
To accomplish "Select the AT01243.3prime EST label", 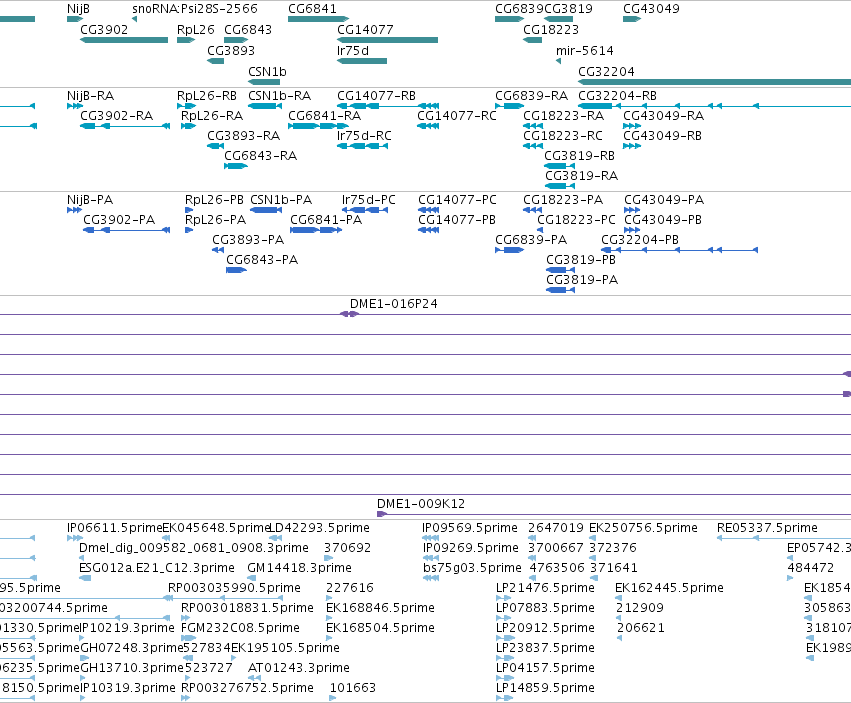I will click(x=299, y=668).
